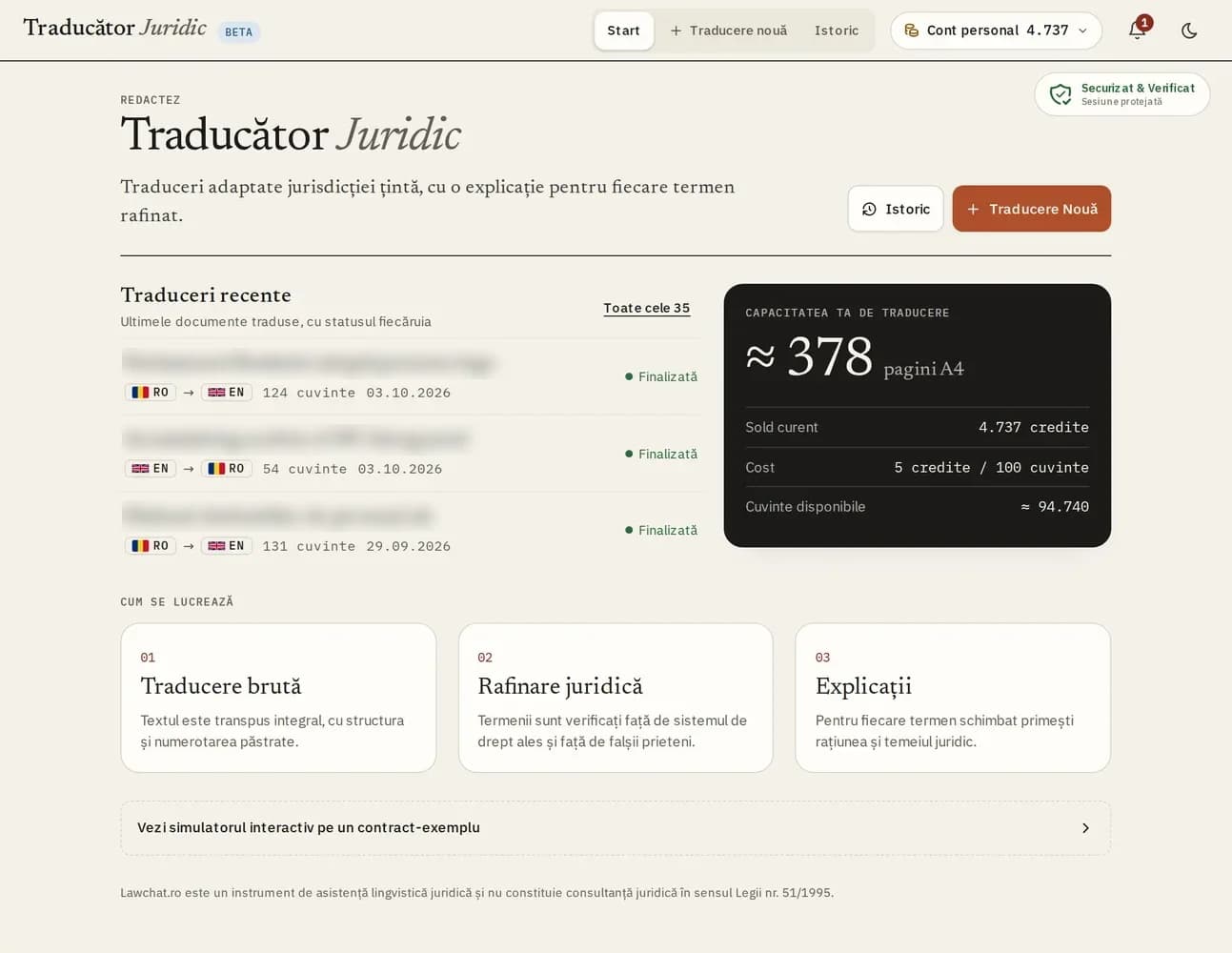
Task: Open the notifications bell icon
Action: [x=1137, y=30]
